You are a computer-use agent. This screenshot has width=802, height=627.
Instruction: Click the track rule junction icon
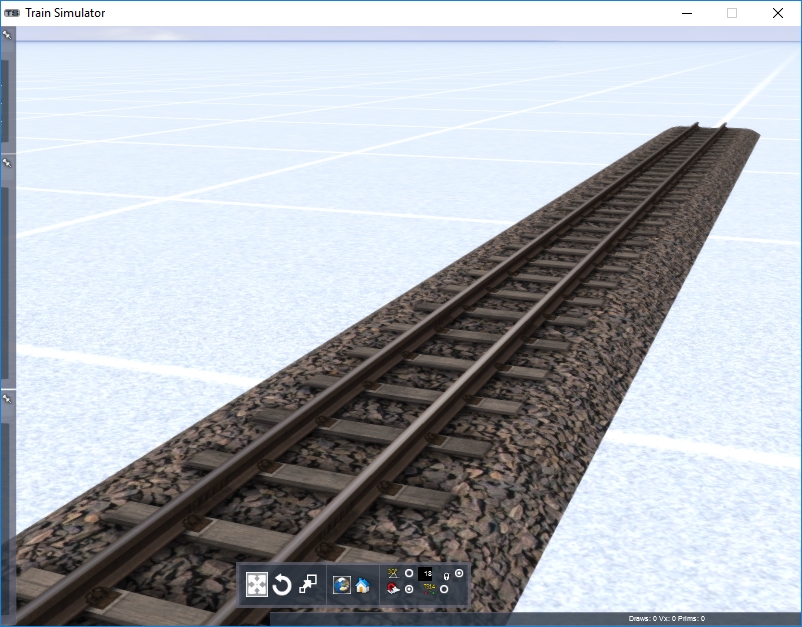(x=429, y=589)
